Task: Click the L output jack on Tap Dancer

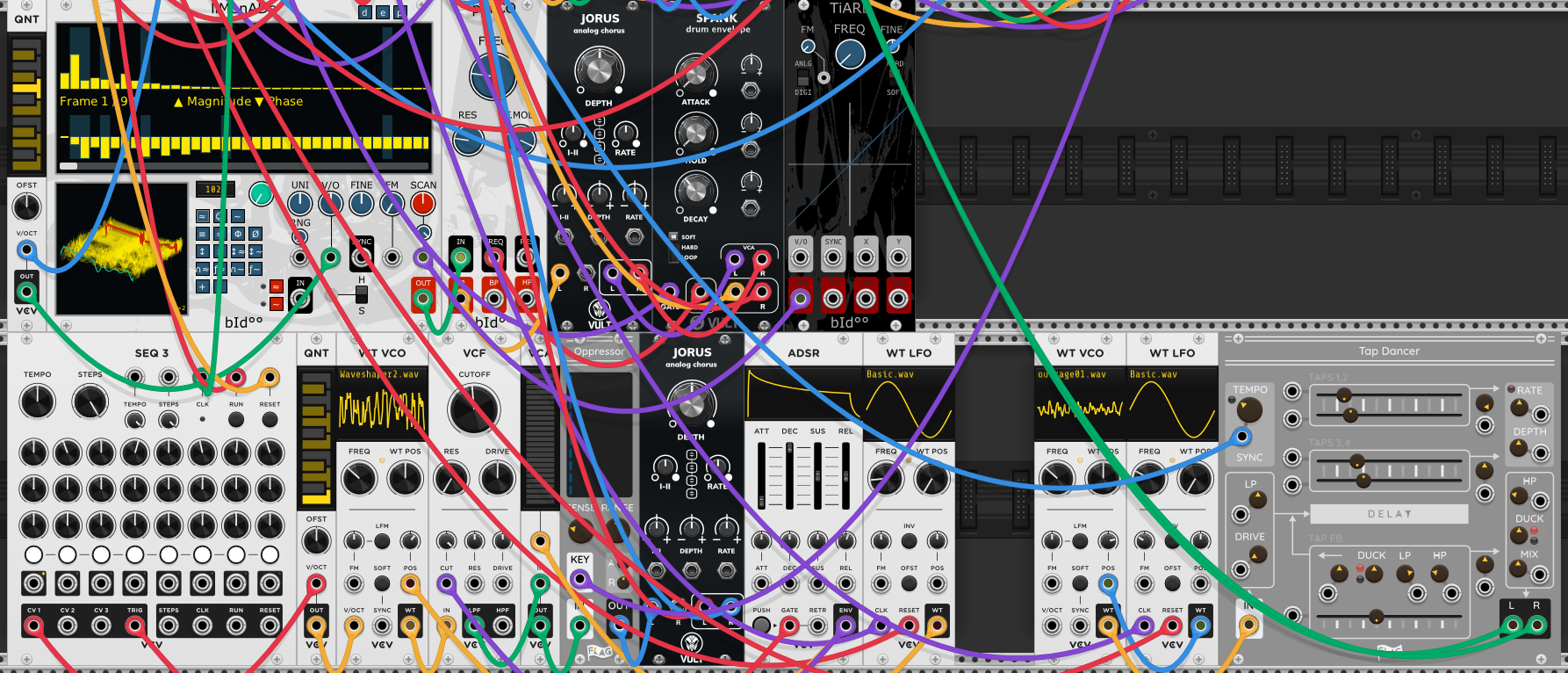Action: click(1512, 625)
